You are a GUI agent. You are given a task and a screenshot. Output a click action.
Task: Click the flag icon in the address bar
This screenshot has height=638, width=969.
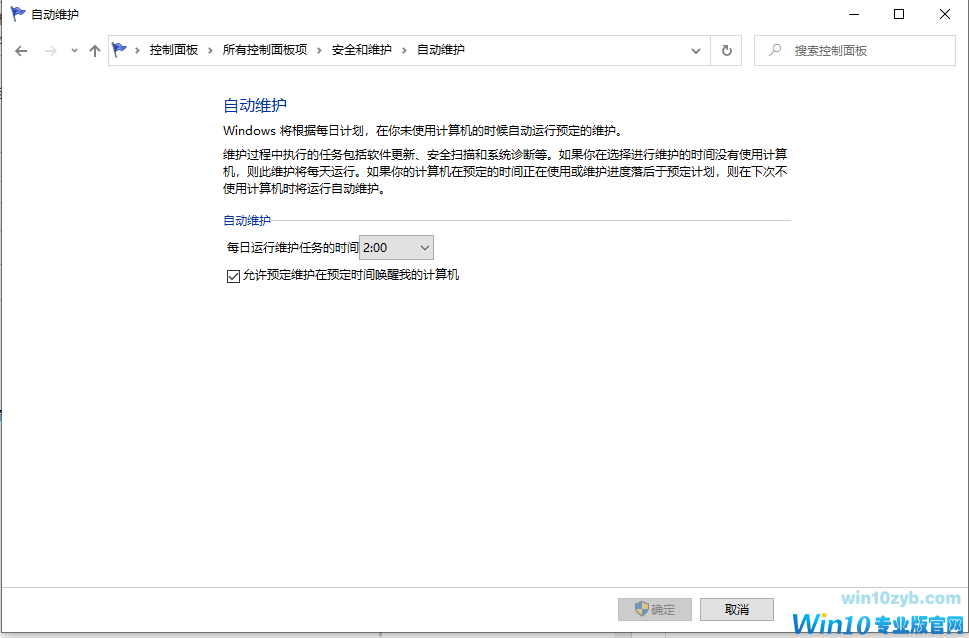119,48
